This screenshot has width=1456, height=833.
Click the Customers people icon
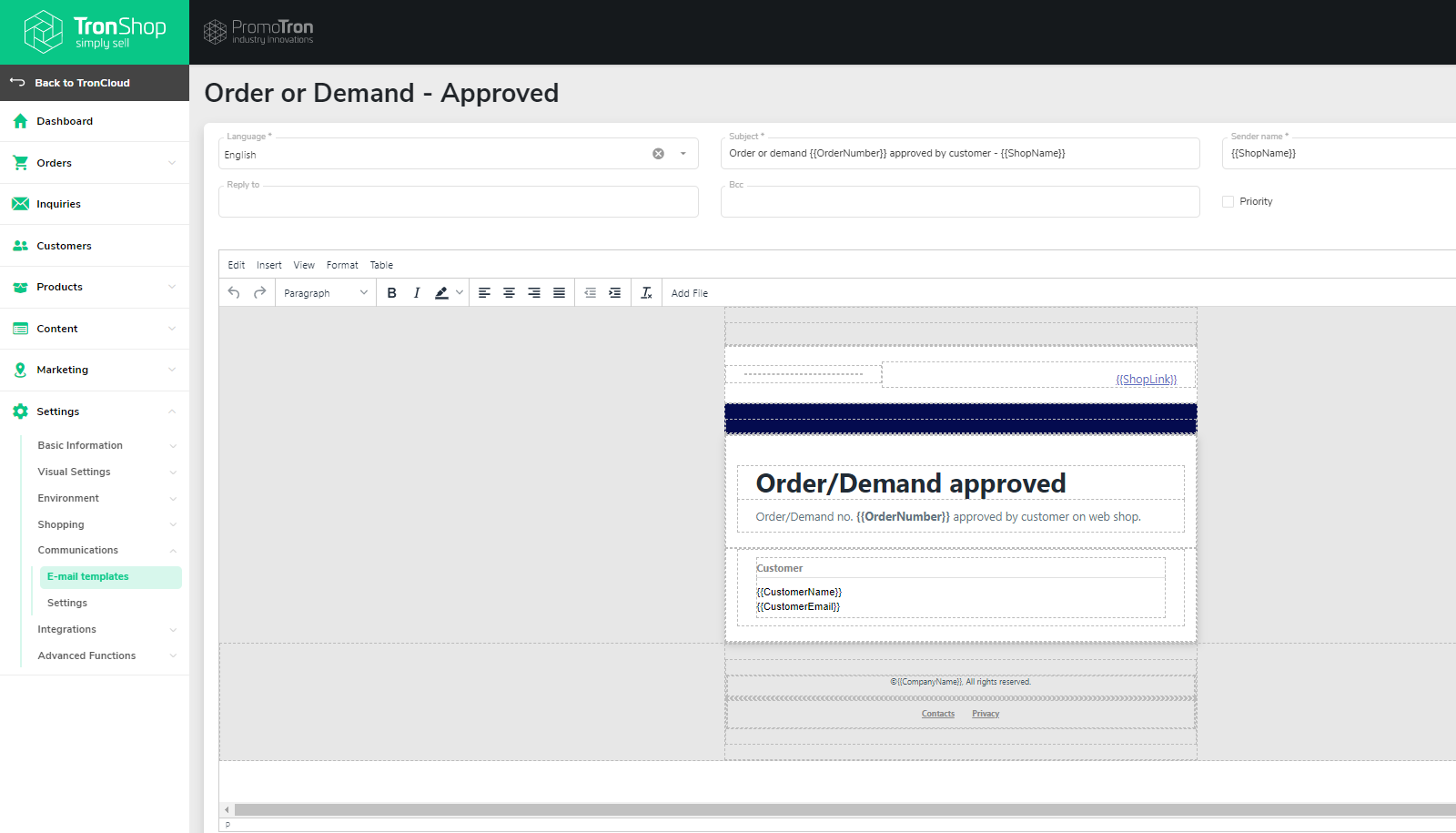tap(20, 246)
